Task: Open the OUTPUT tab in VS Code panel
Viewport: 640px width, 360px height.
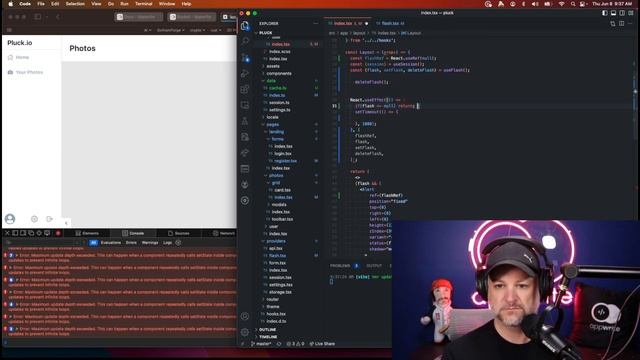Action: coord(374,266)
